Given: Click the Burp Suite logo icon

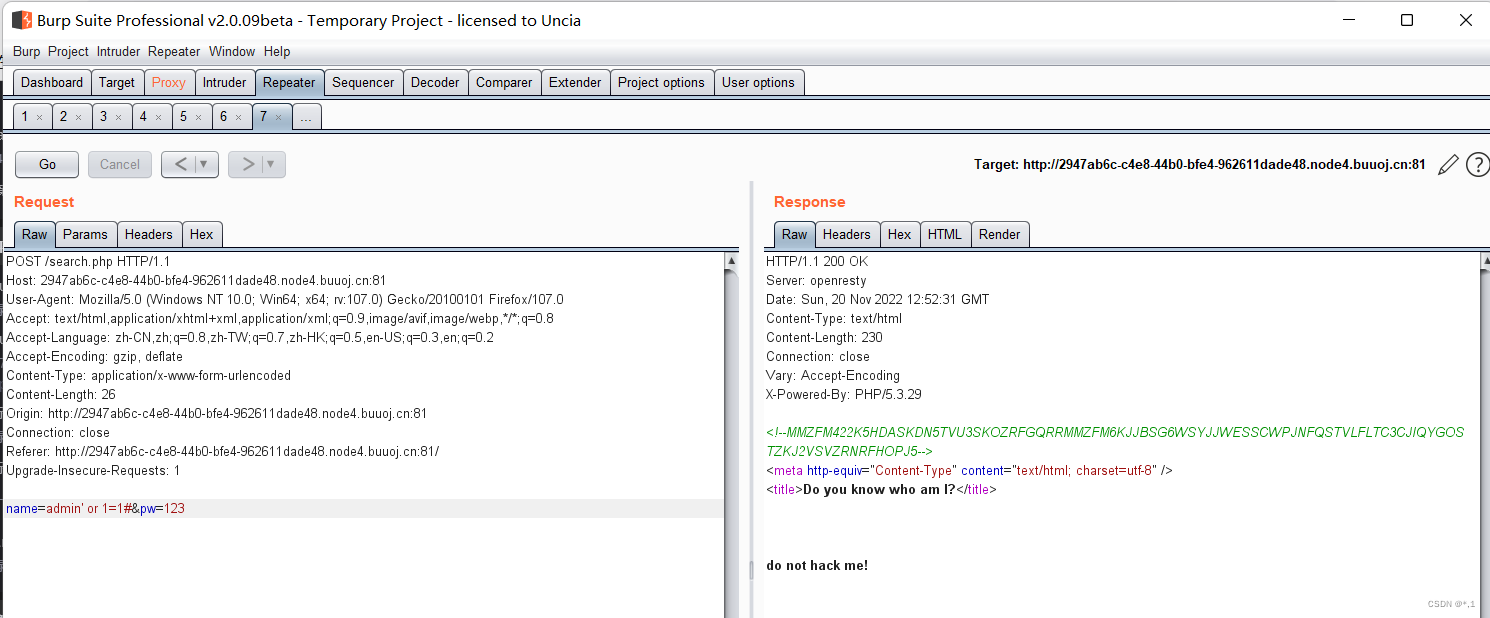Looking at the screenshot, I should point(22,20).
